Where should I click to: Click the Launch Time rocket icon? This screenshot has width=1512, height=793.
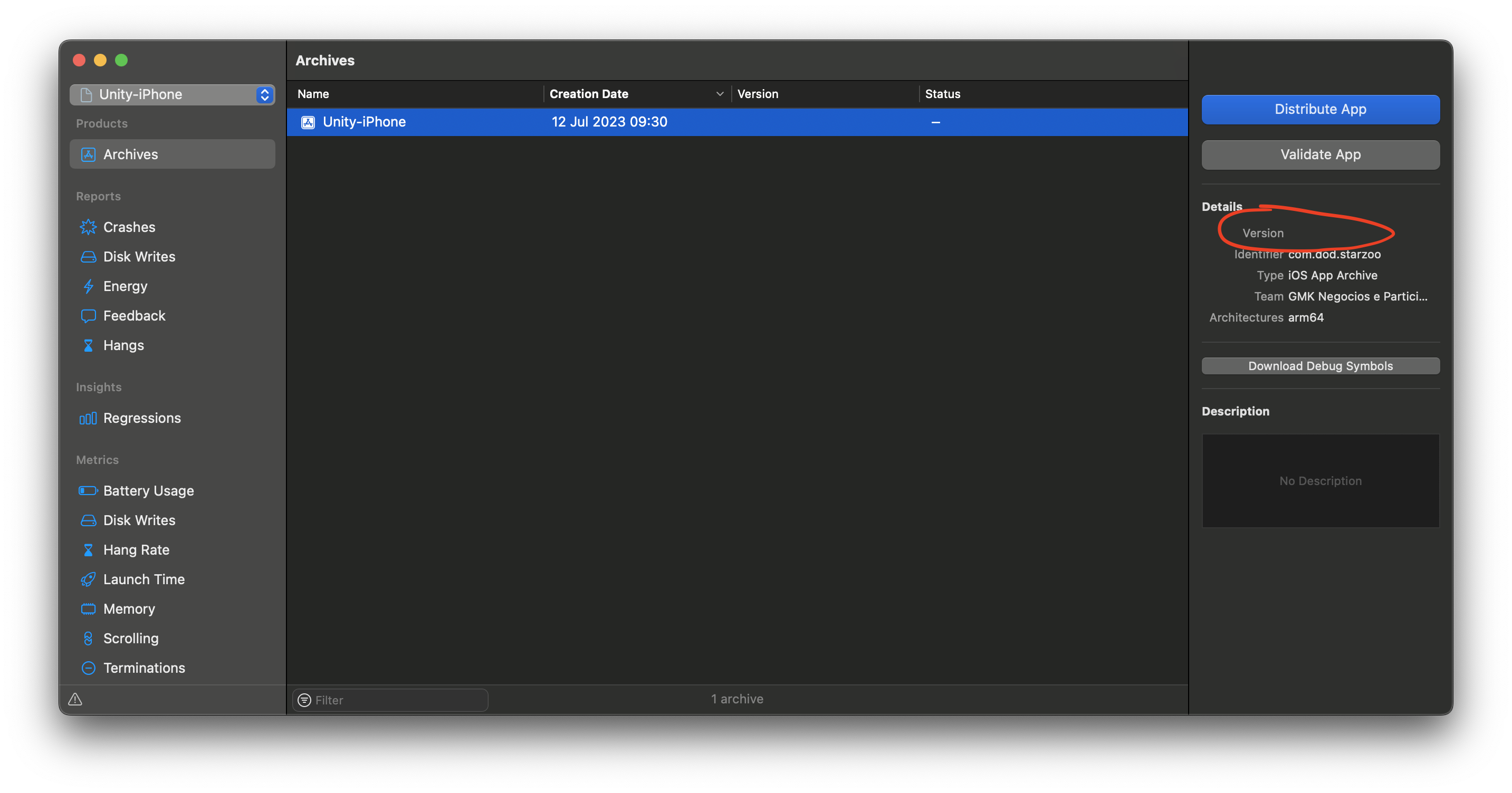pos(88,579)
